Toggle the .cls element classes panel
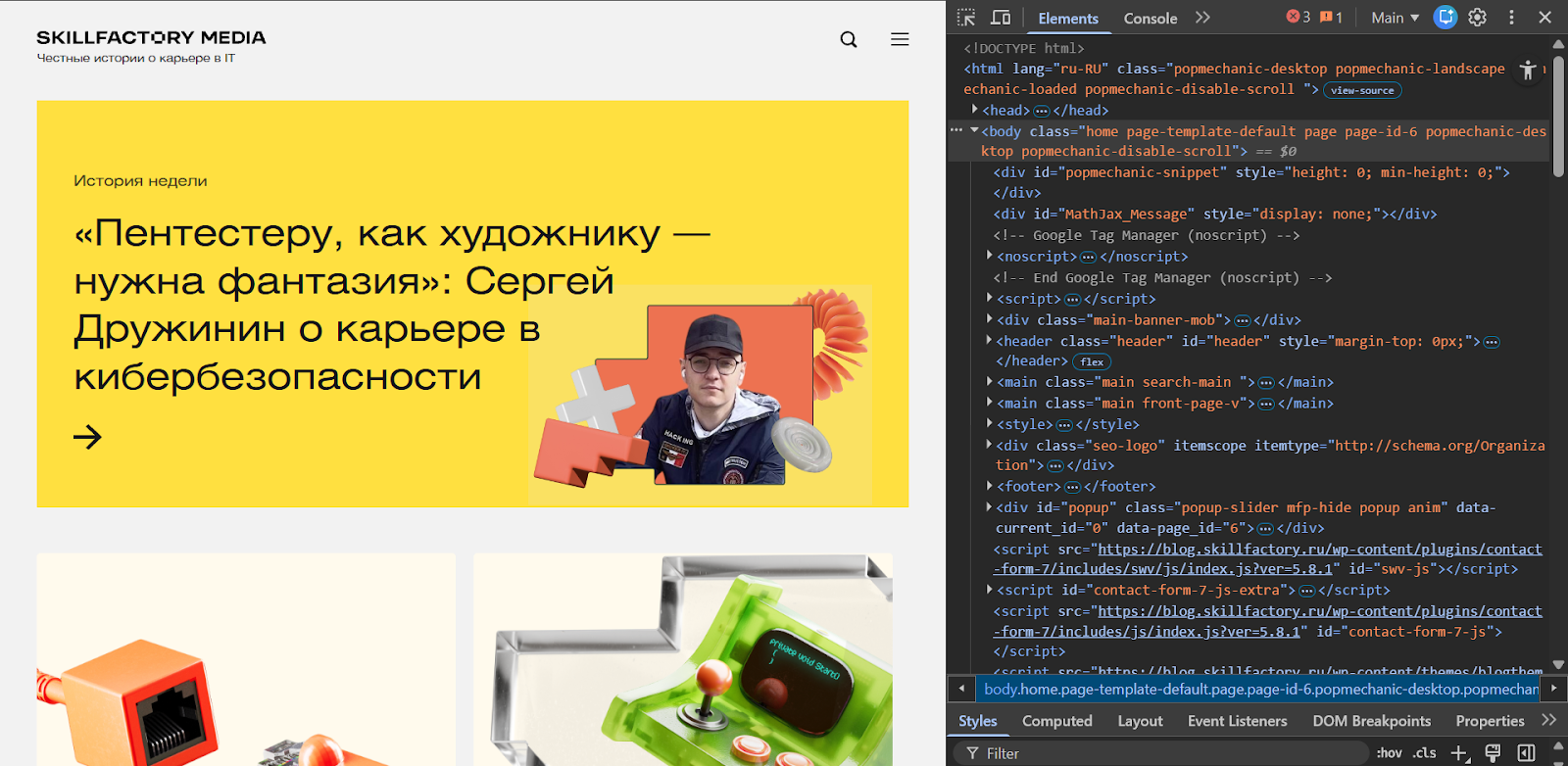This screenshot has width=1568, height=766. (1425, 753)
